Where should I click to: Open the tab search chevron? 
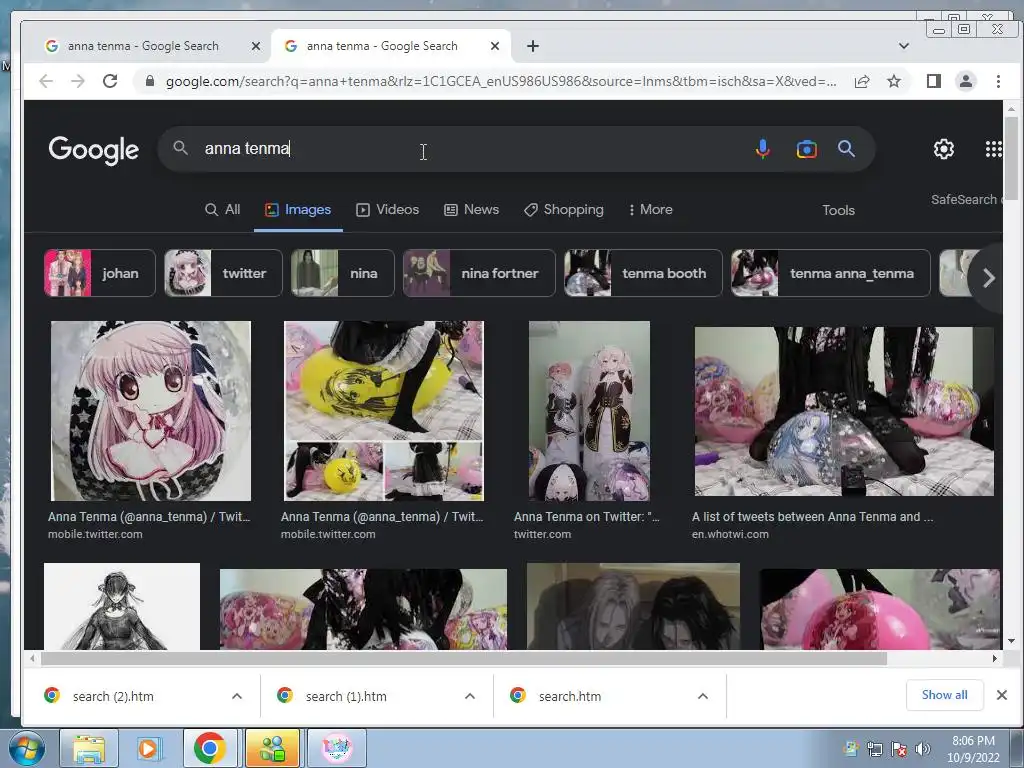(x=904, y=46)
